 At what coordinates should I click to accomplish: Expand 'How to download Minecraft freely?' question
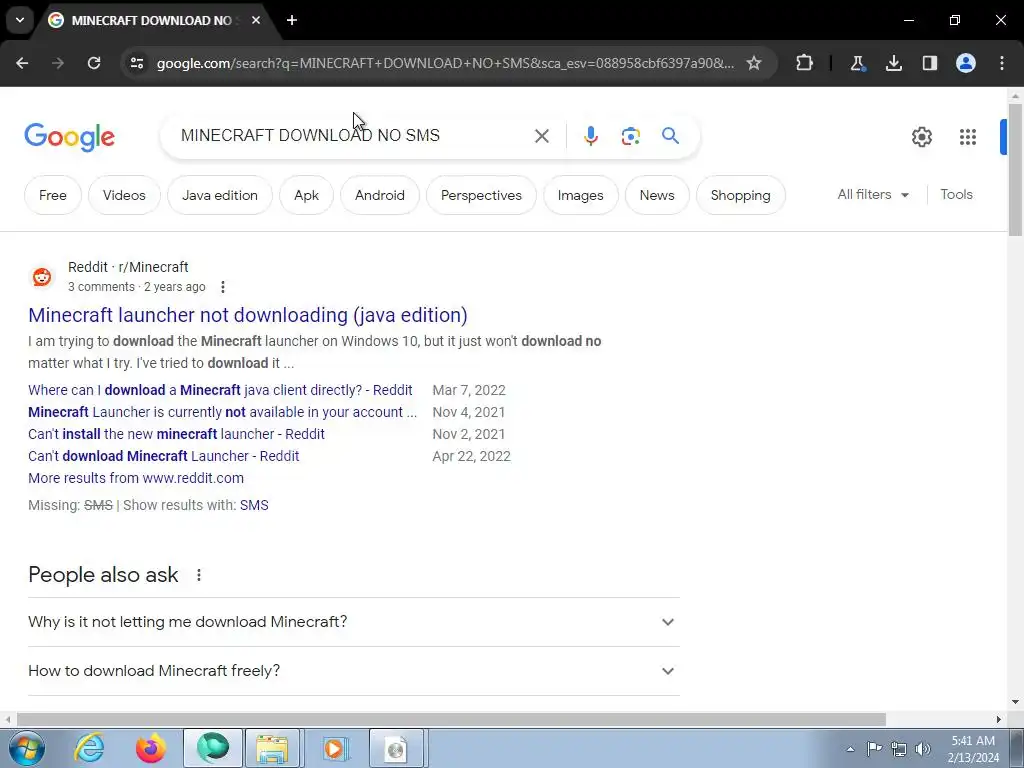(x=353, y=671)
